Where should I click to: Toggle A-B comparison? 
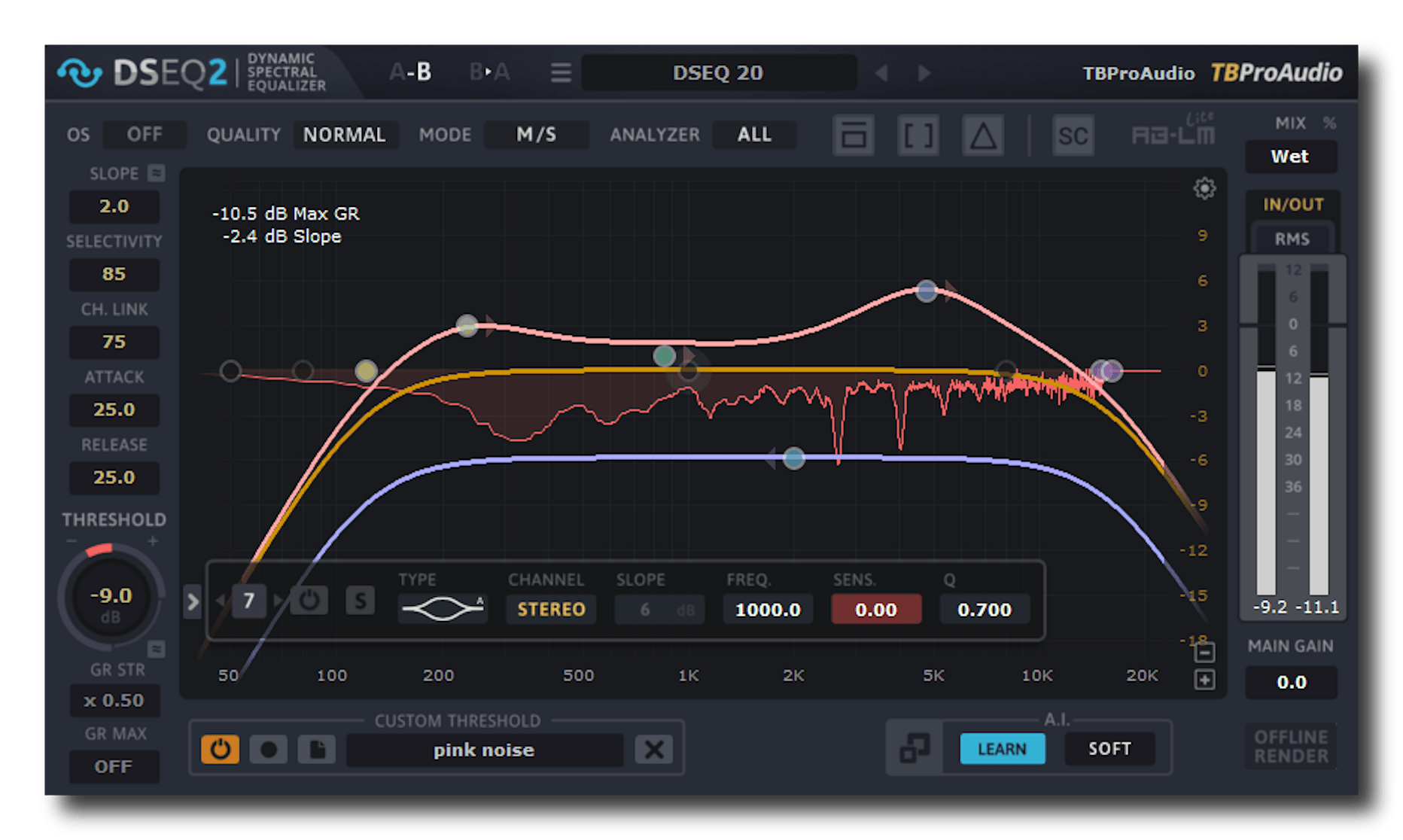coord(410,72)
